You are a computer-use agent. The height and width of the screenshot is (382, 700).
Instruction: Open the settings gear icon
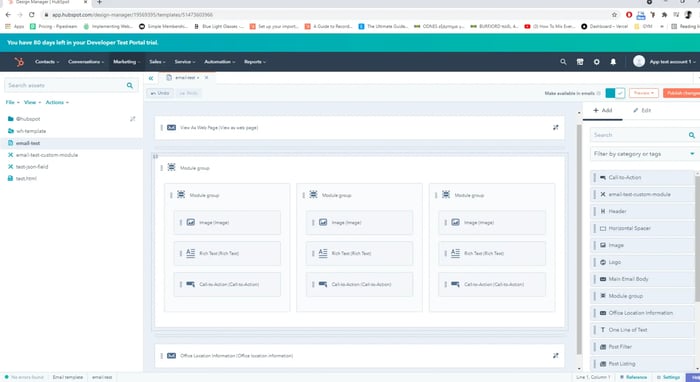[x=596, y=62]
